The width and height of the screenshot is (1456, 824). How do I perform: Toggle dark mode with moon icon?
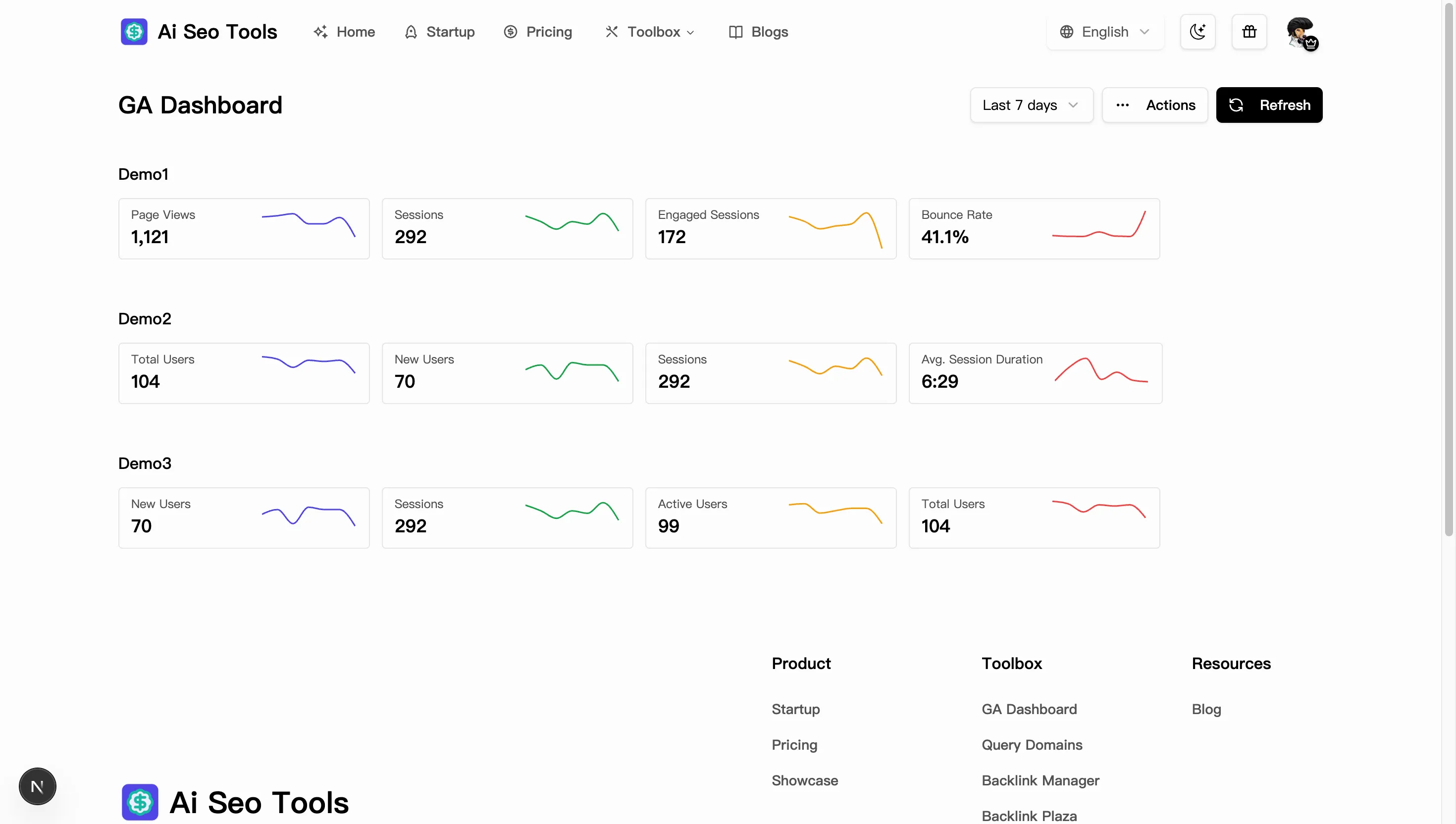point(1197,32)
